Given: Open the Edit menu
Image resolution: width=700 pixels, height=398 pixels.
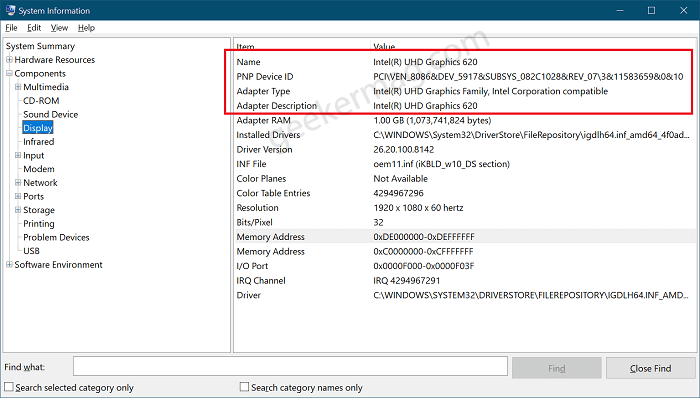Looking at the screenshot, I should point(34,28).
